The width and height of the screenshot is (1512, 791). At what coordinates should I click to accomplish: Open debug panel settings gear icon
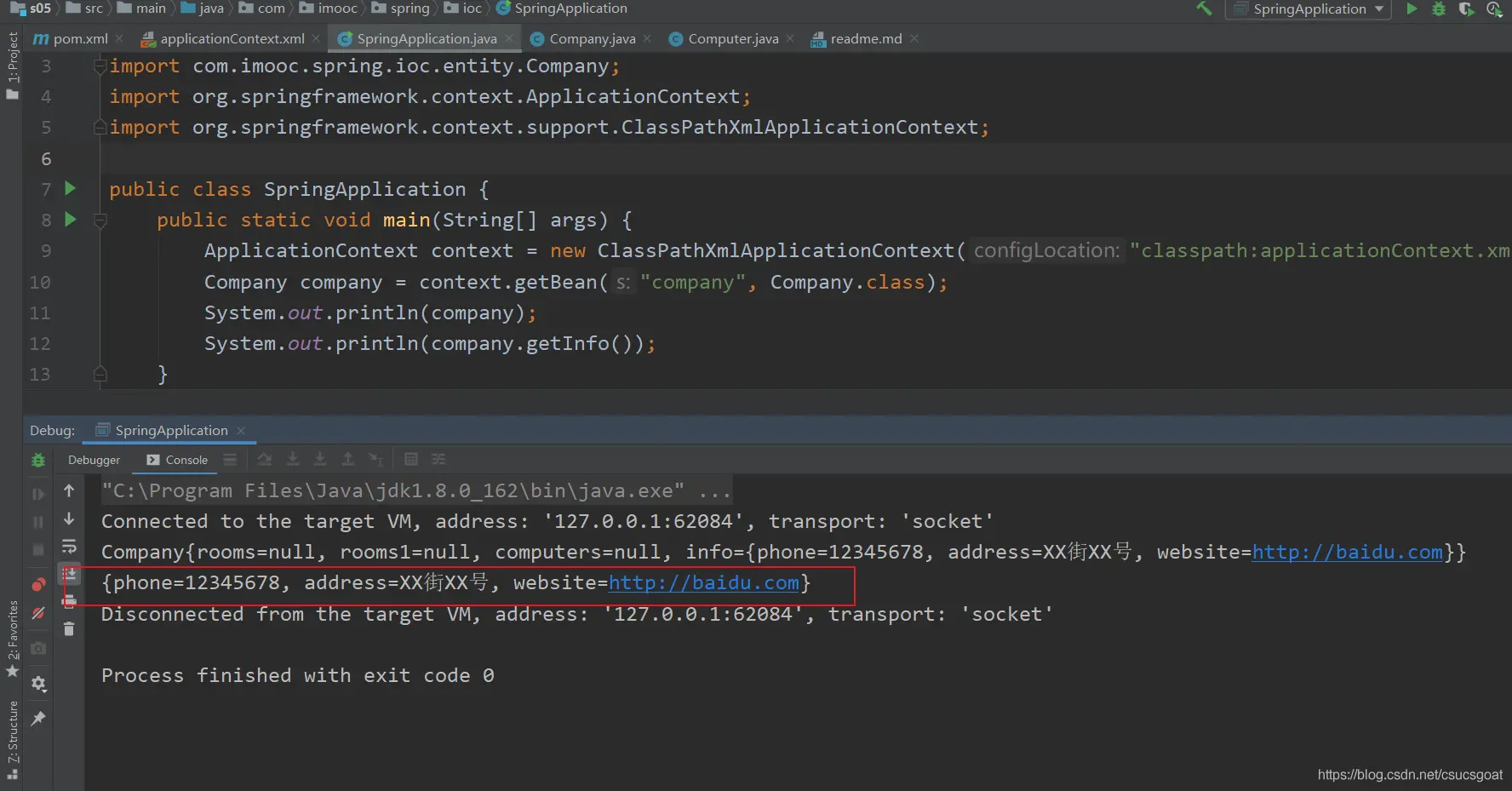[38, 684]
